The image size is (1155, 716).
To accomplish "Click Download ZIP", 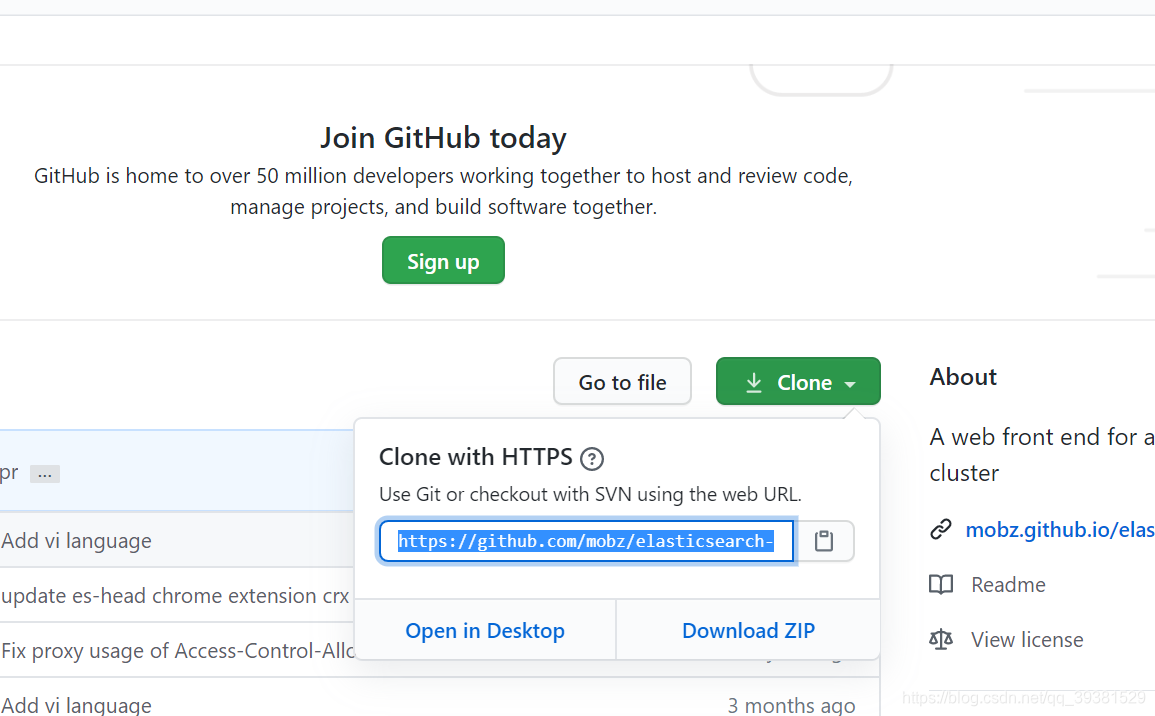I will (748, 631).
